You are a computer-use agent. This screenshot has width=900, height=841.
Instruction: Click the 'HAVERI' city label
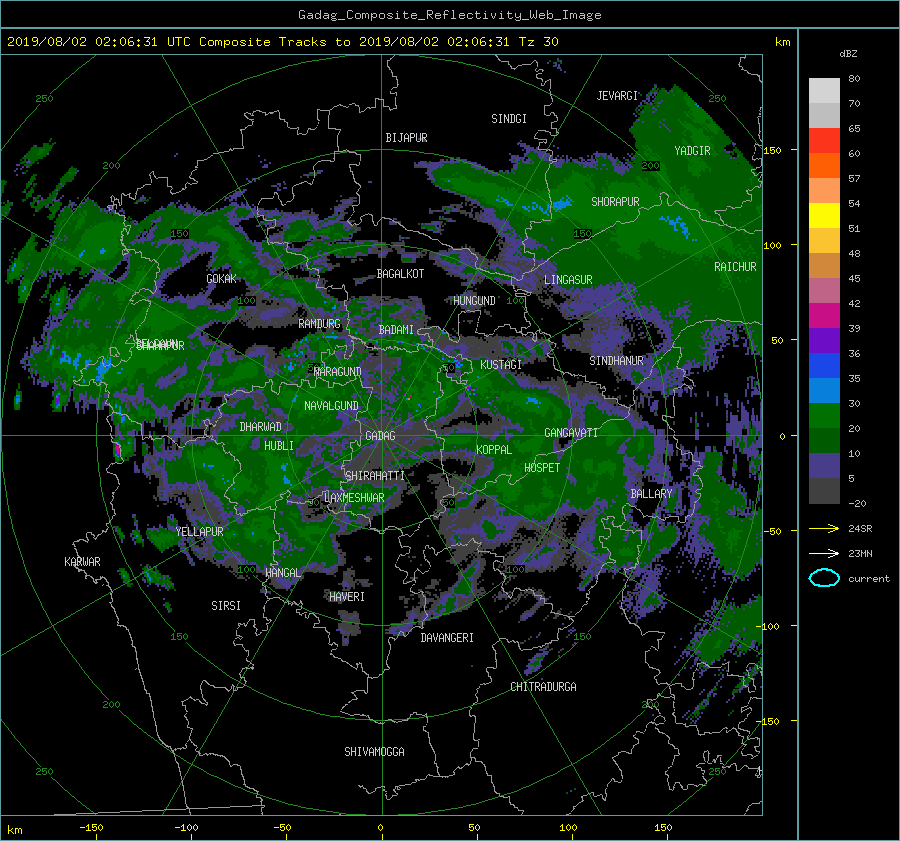[x=347, y=597]
